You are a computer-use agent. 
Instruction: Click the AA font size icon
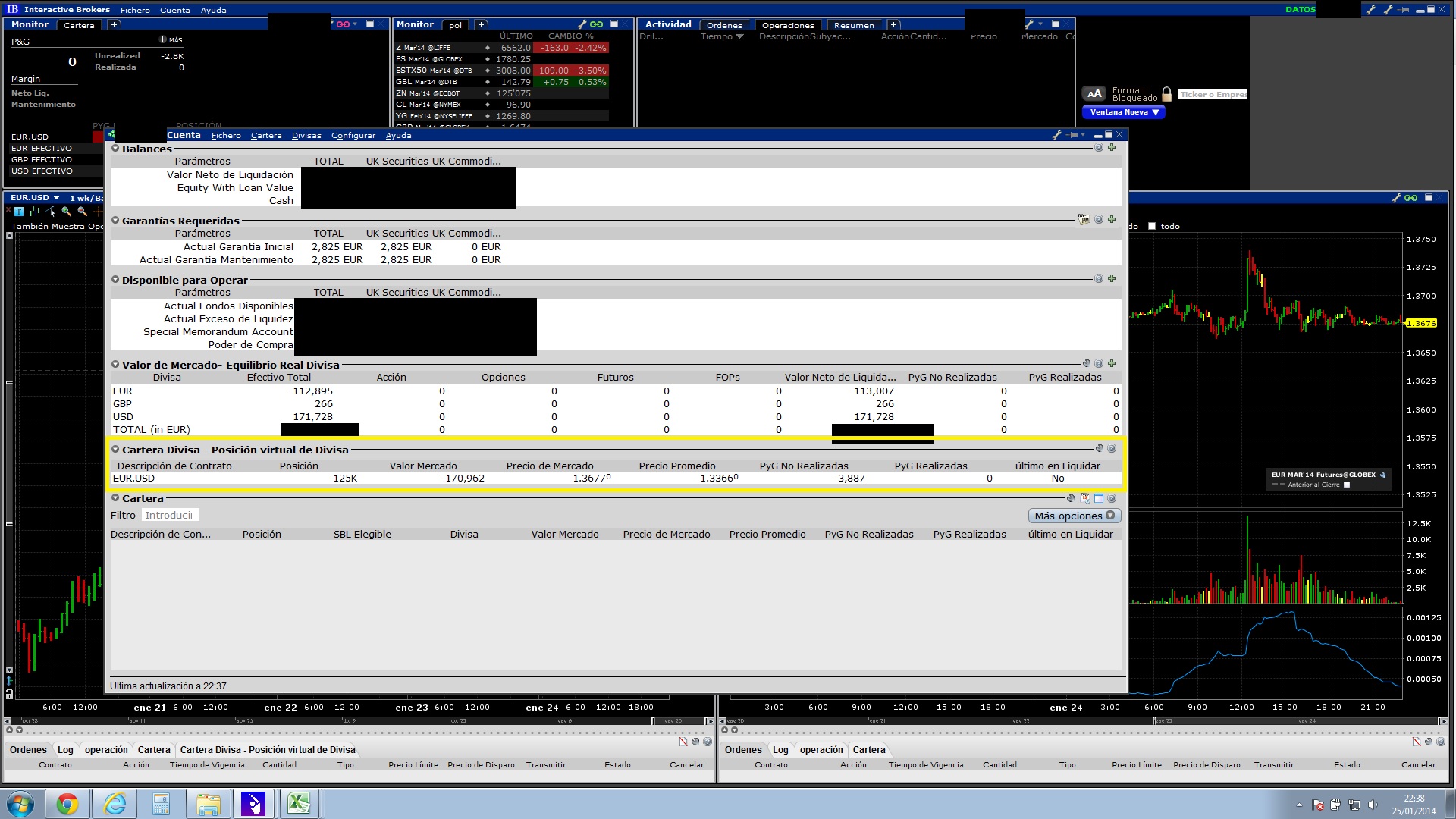[x=1094, y=94]
